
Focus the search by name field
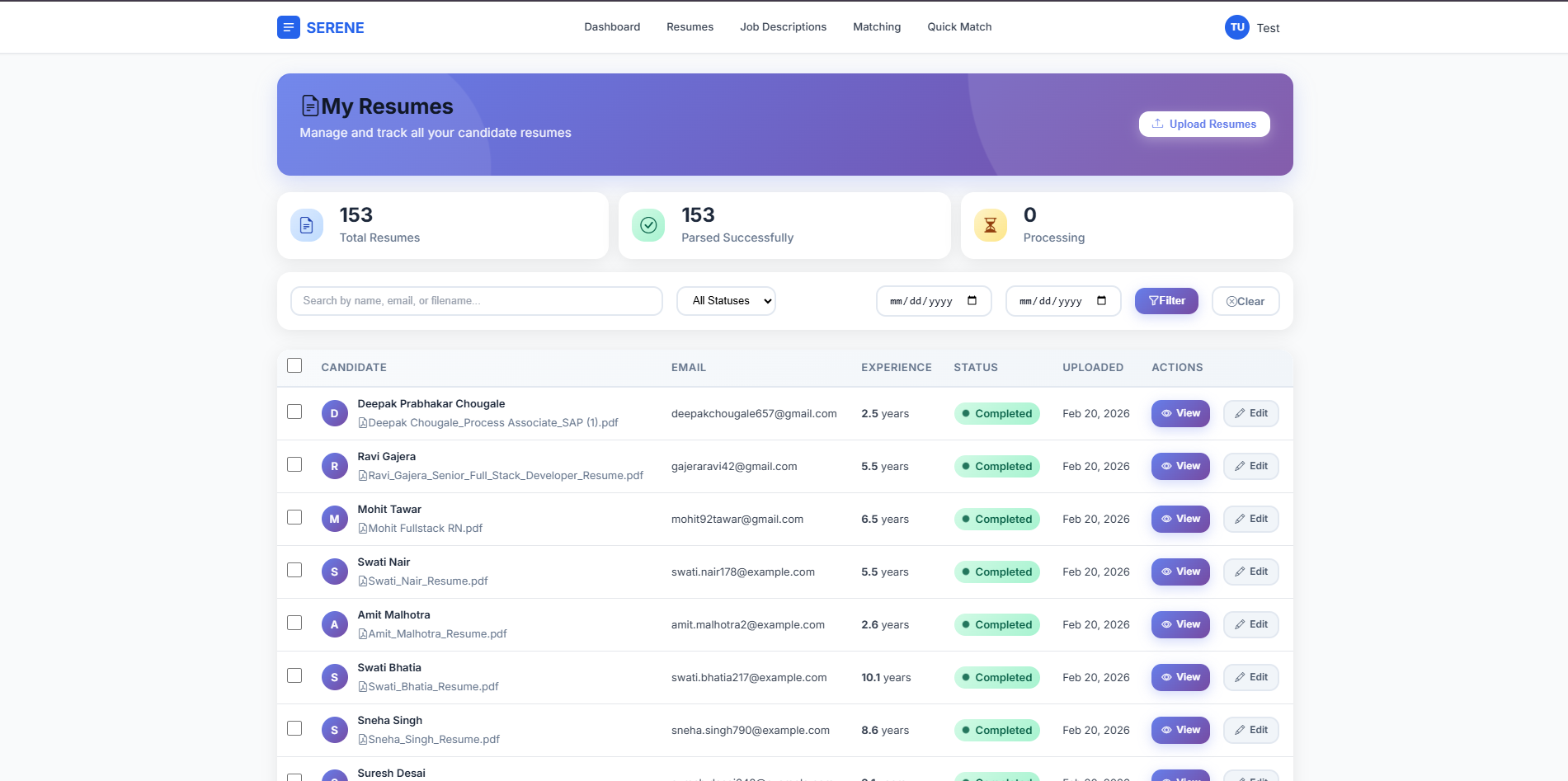[476, 301]
